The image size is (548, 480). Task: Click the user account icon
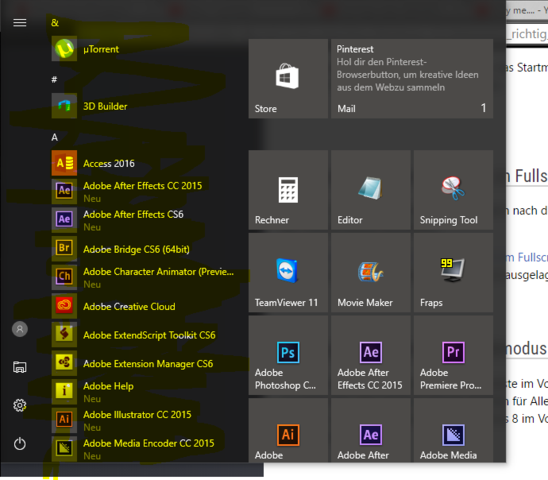point(20,329)
